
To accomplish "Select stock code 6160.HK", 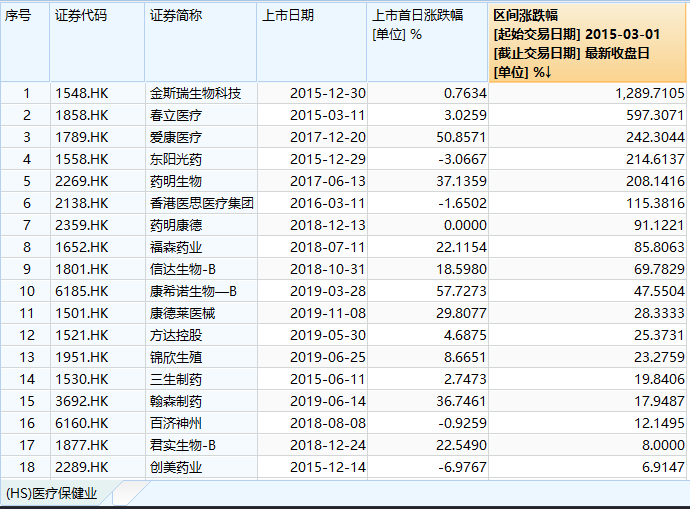I will [x=82, y=423].
